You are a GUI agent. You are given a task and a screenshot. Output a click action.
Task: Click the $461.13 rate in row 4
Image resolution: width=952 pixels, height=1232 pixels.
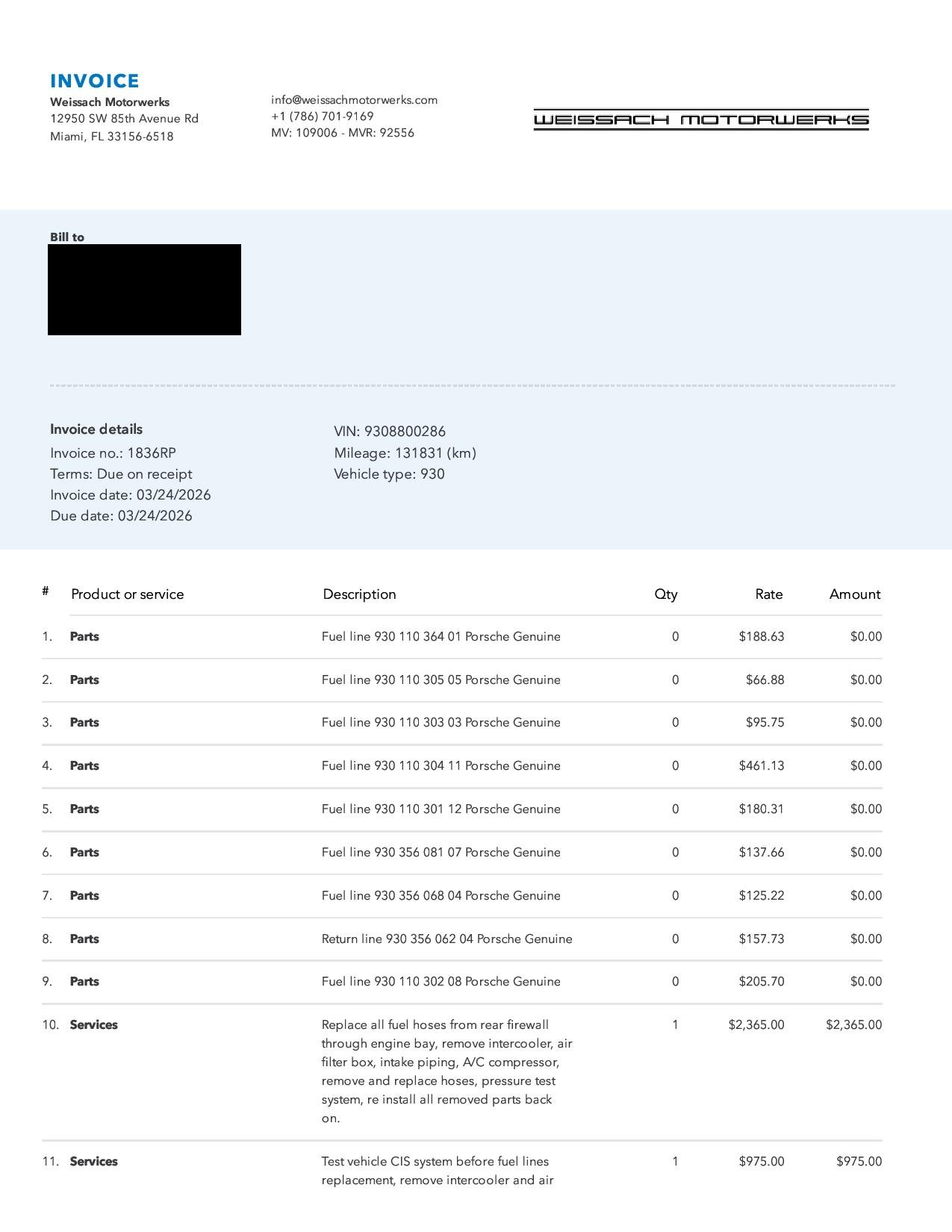click(x=761, y=766)
